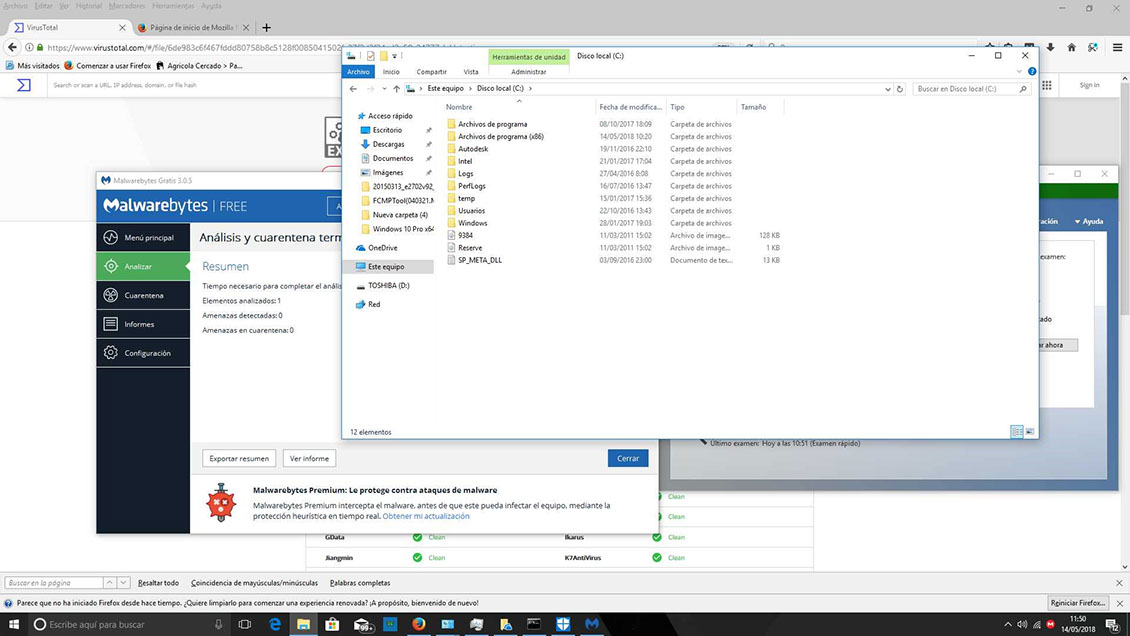Switch to details view in Explorer
The width and height of the screenshot is (1130, 636).
point(1017,432)
